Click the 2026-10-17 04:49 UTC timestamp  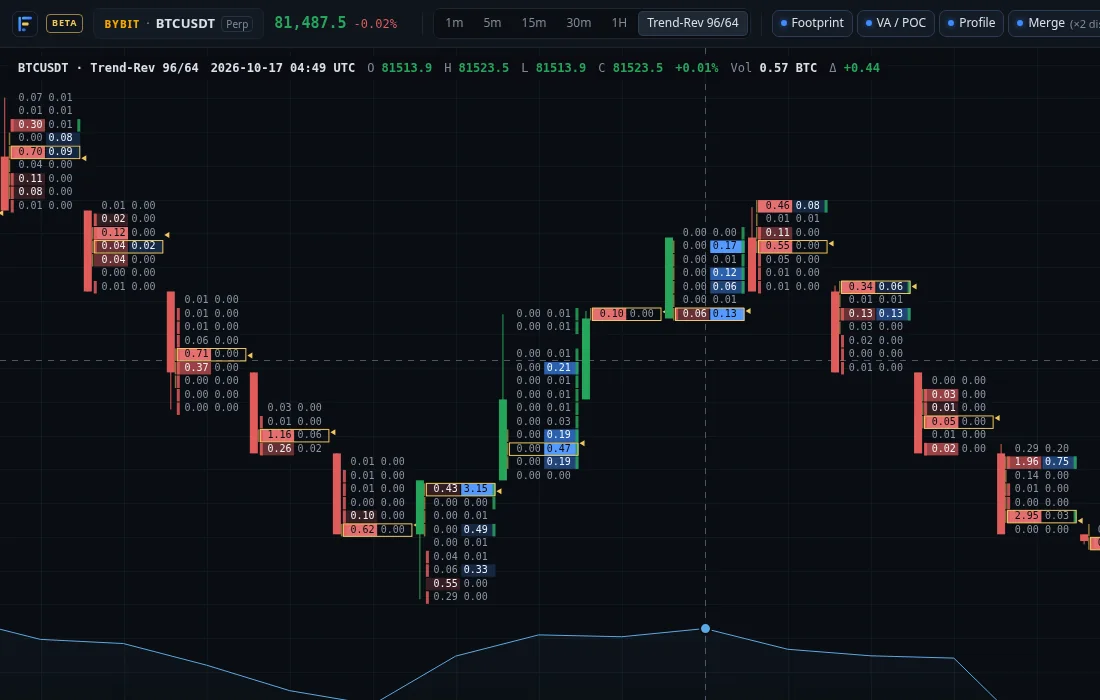pyautogui.click(x=283, y=68)
